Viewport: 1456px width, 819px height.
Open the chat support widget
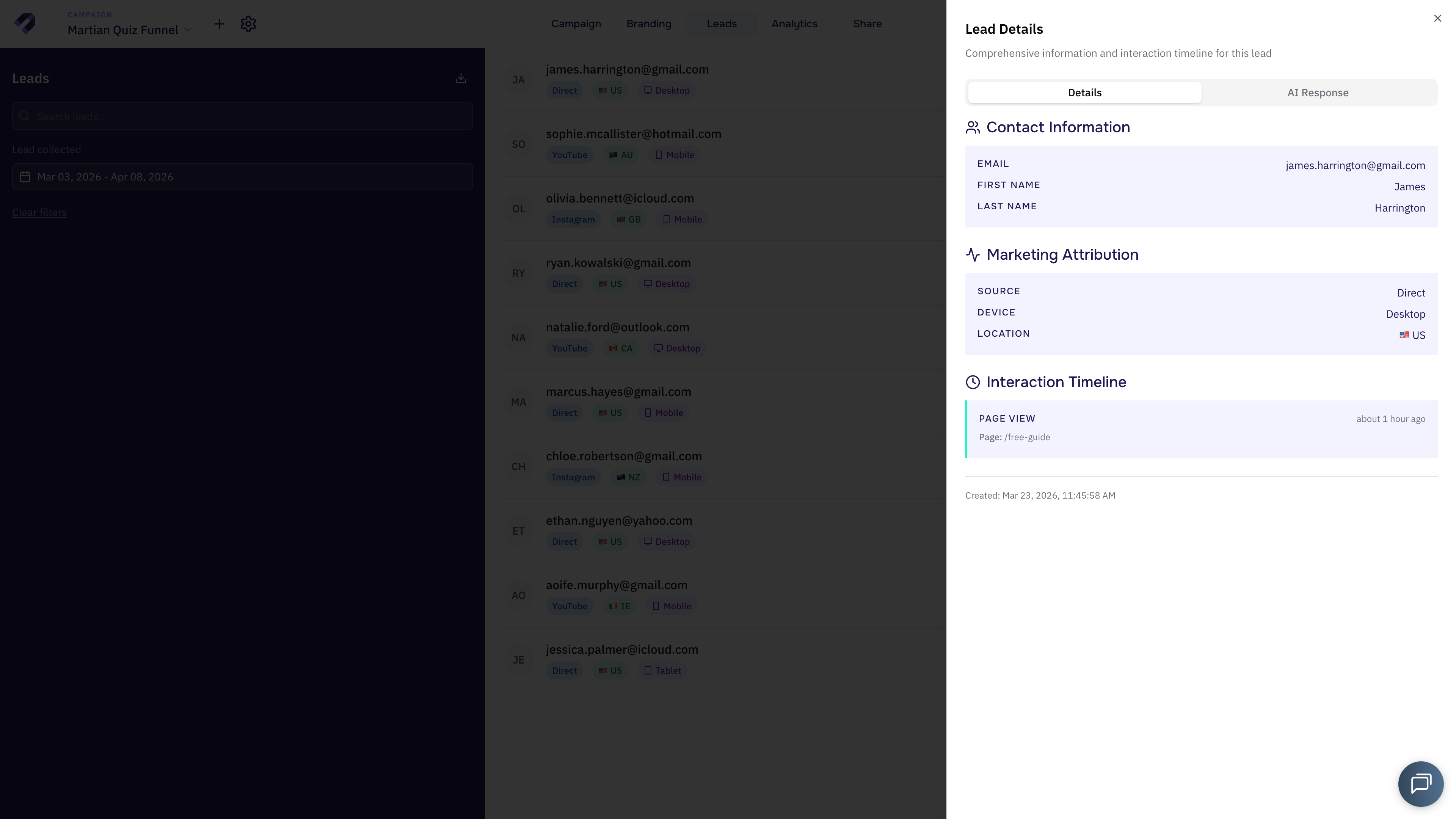1420,783
